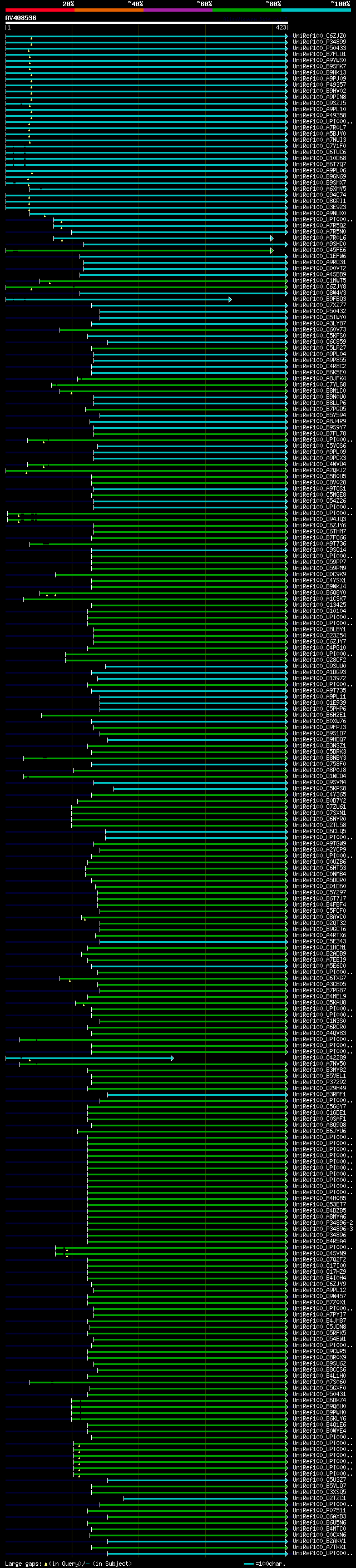Select the UniRef100_Q7Y1F0 label

(319, 146)
